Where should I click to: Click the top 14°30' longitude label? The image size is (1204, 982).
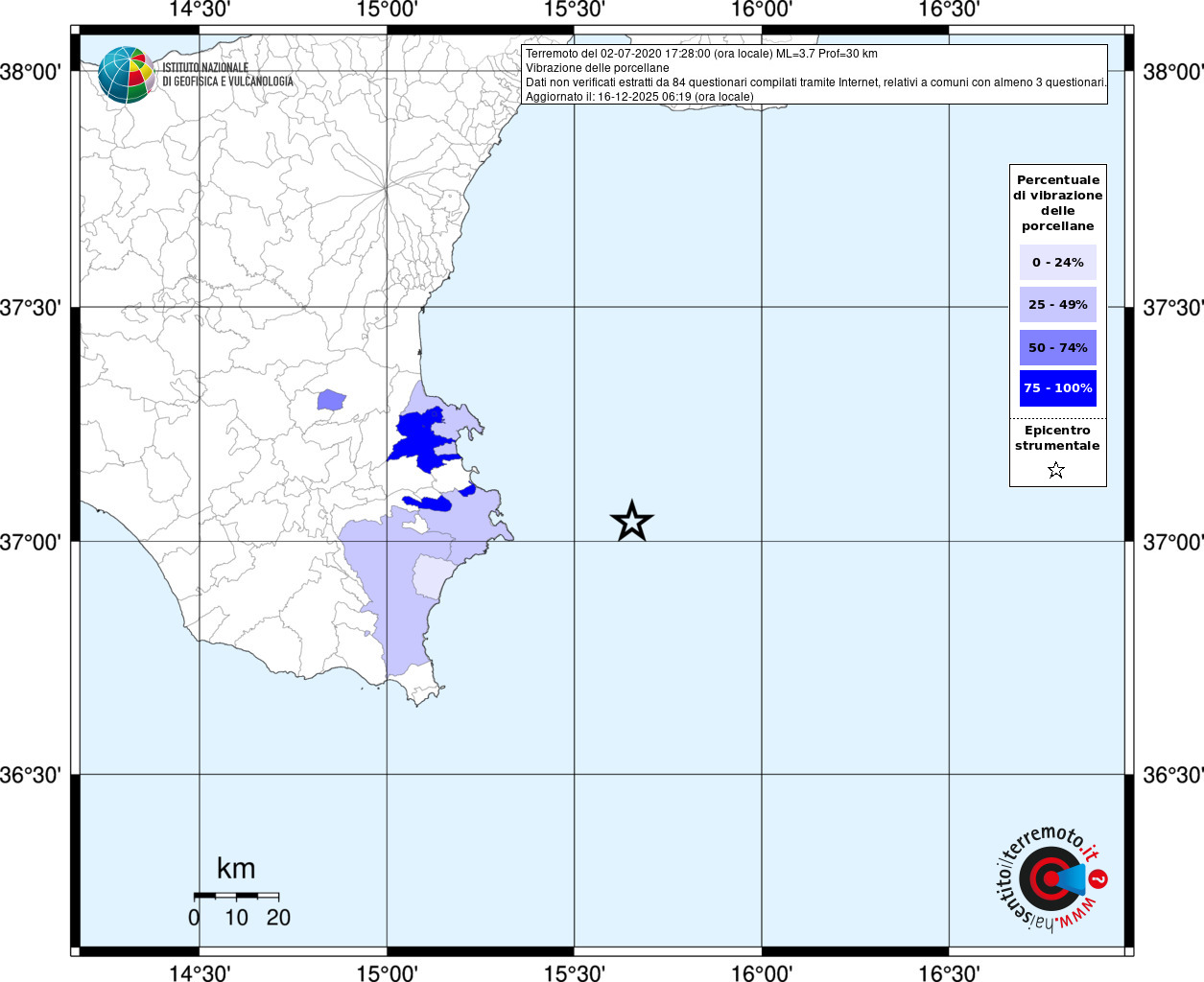(x=200, y=10)
